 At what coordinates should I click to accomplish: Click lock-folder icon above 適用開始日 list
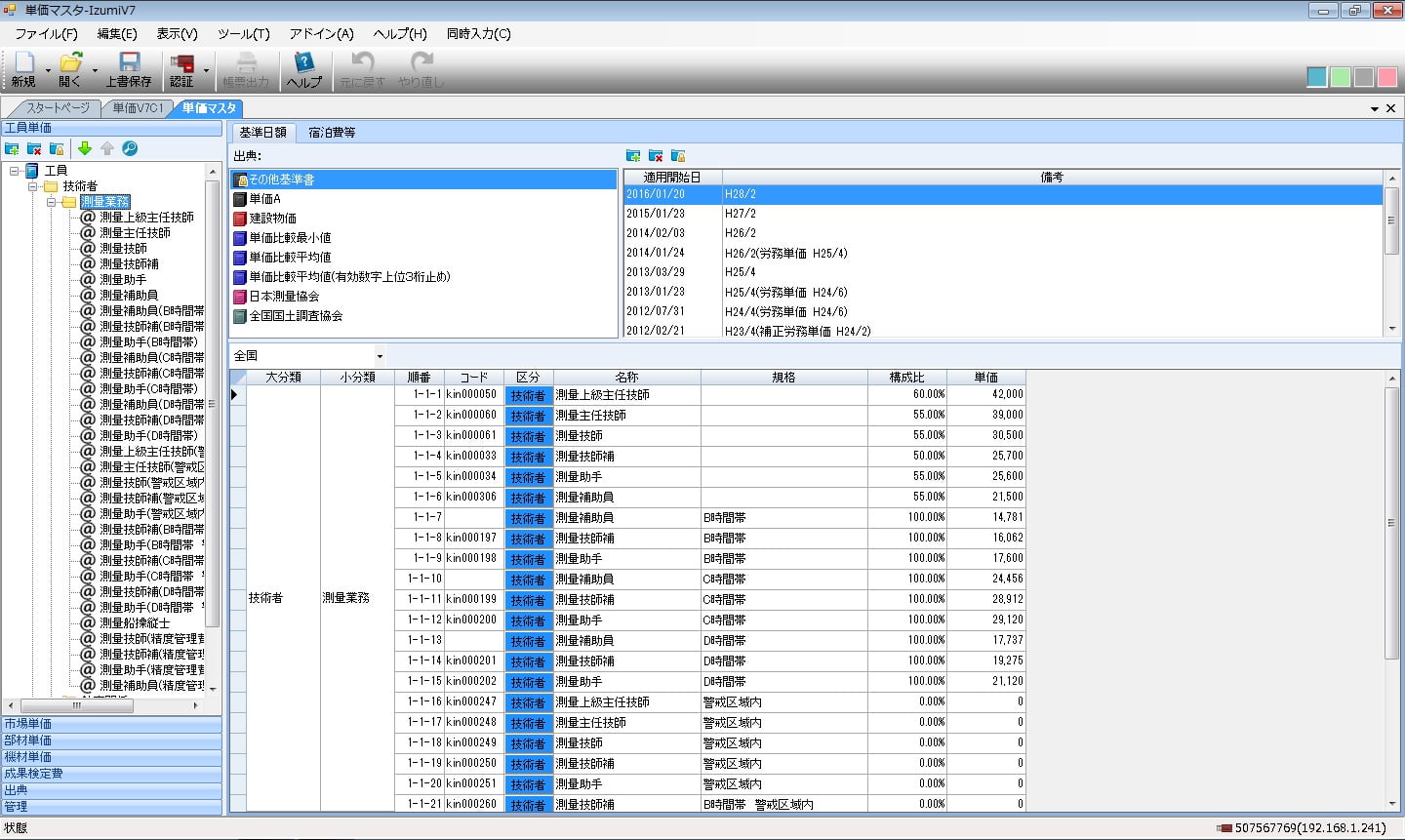point(678,156)
